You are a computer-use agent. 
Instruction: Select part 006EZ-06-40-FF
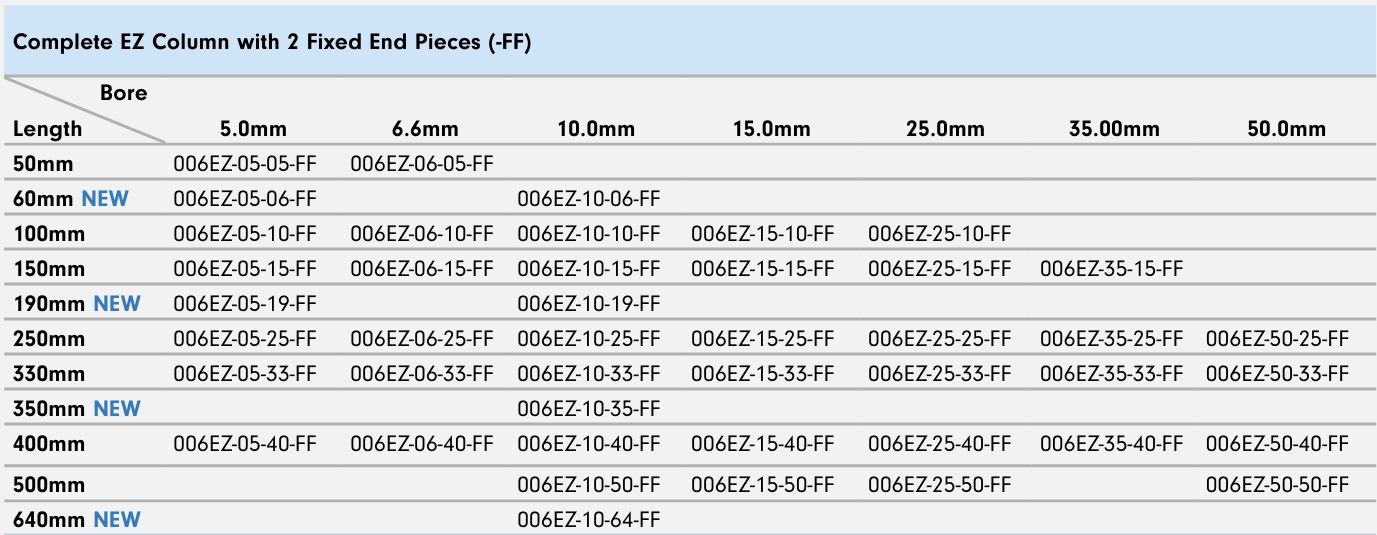click(422, 443)
